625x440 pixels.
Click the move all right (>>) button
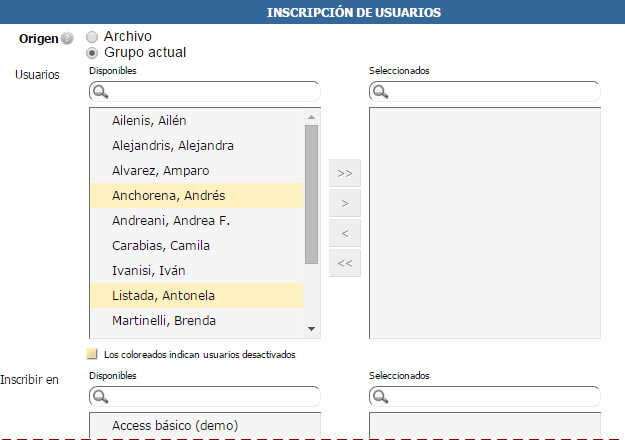coord(345,173)
